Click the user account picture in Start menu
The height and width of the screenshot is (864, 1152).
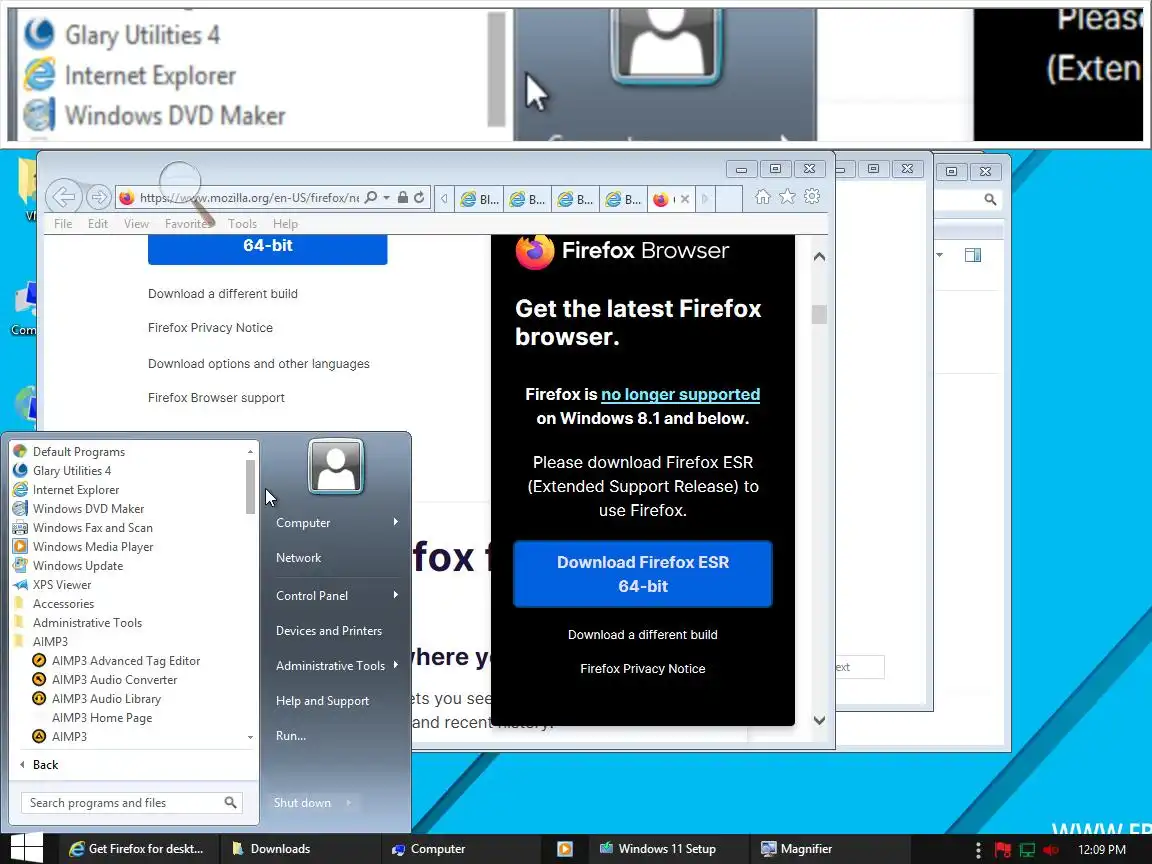[336, 467]
